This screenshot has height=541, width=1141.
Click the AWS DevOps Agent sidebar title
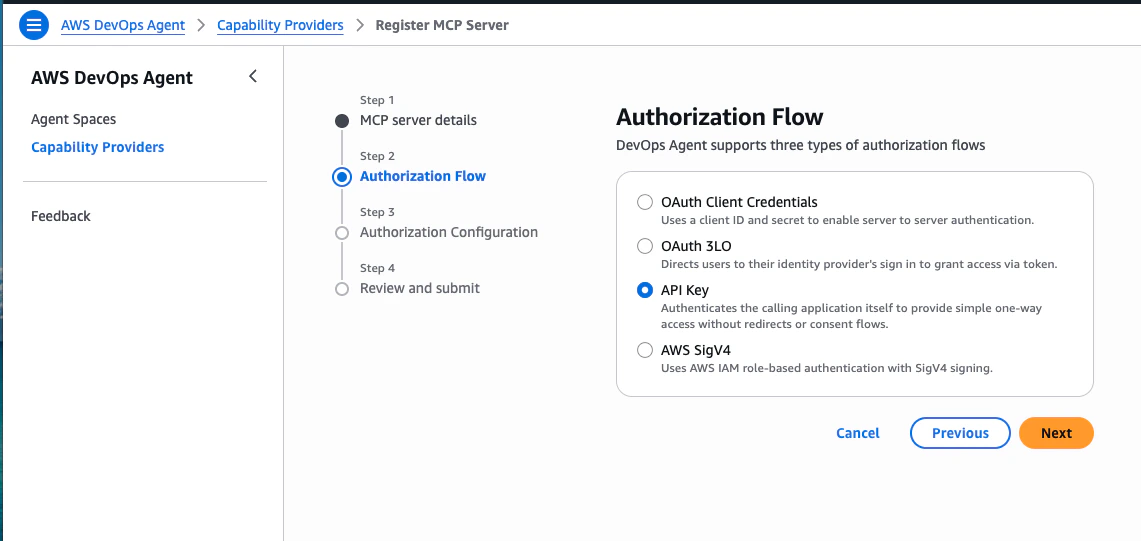(x=112, y=78)
